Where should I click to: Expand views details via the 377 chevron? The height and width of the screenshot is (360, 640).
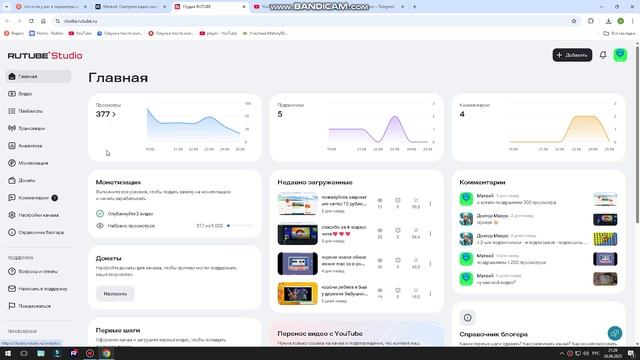pos(114,114)
